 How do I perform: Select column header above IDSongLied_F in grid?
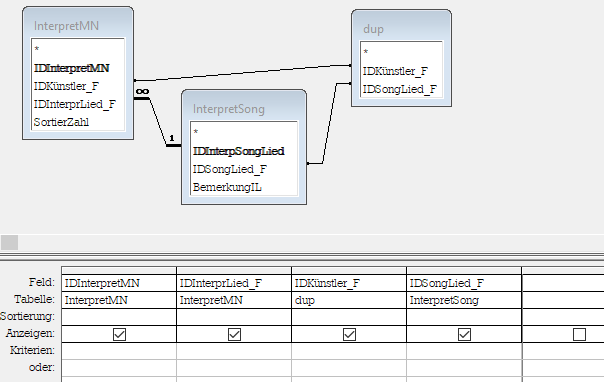(464, 270)
